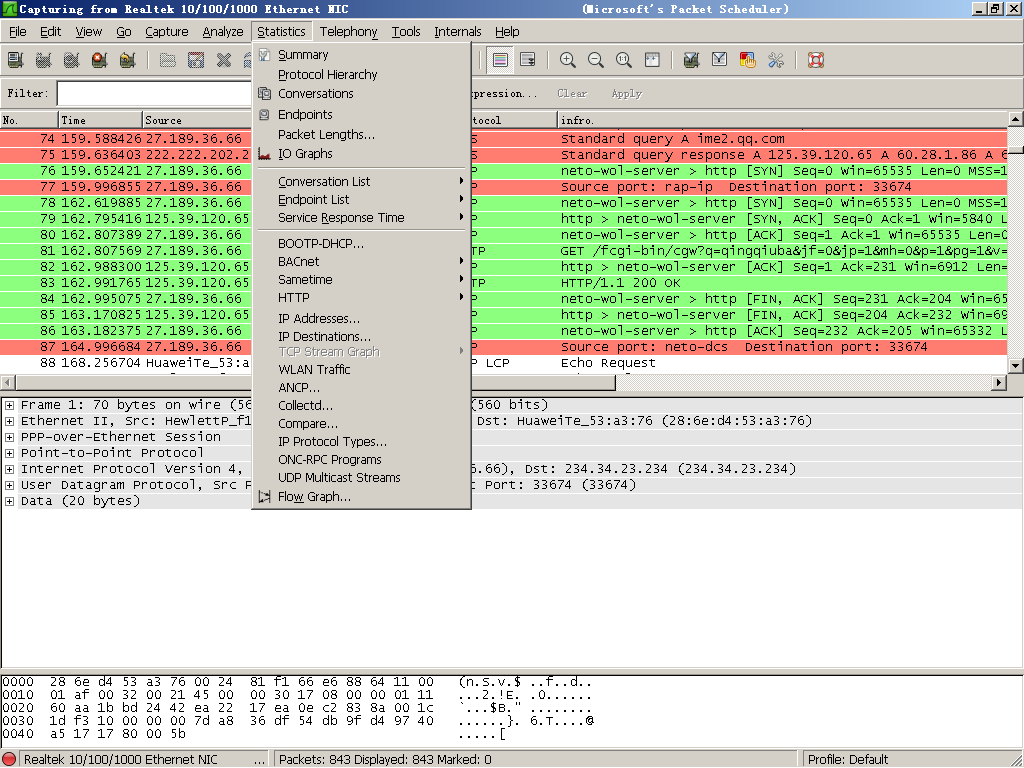Click the packet list scroll up arrow

click(x=1016, y=119)
